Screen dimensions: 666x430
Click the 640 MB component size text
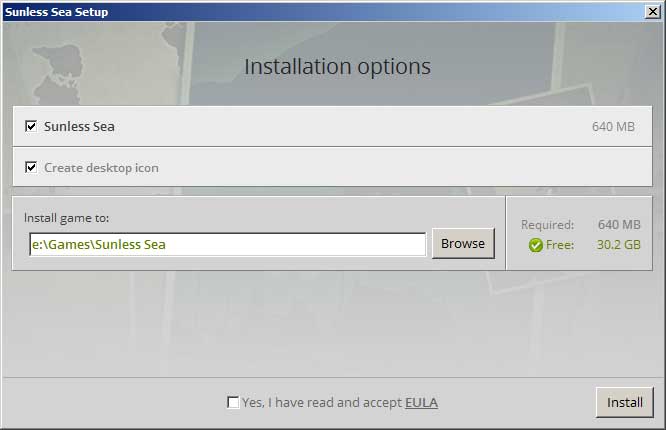point(613,127)
